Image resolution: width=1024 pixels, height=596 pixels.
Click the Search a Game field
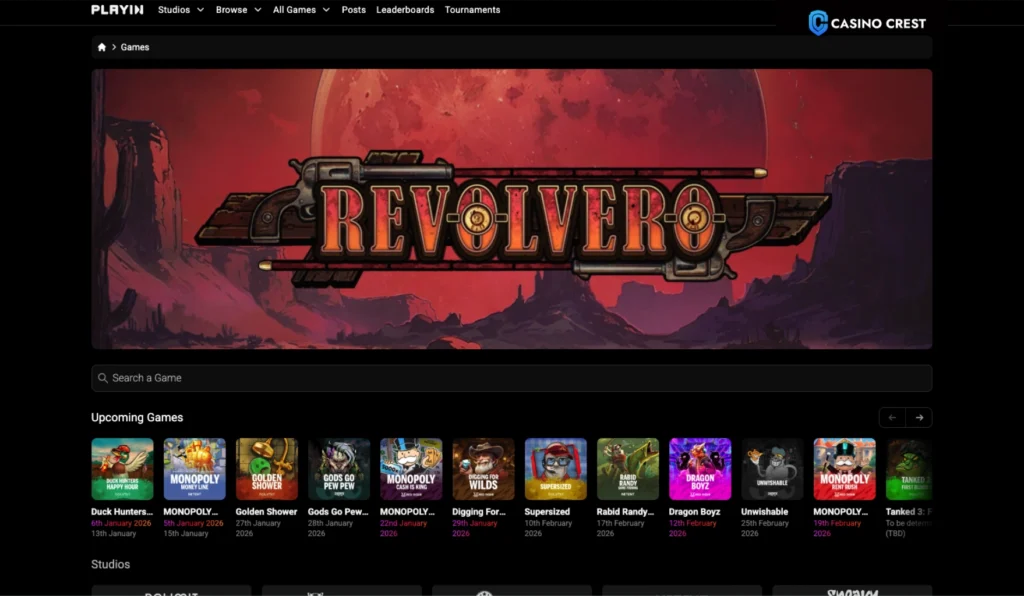point(511,378)
